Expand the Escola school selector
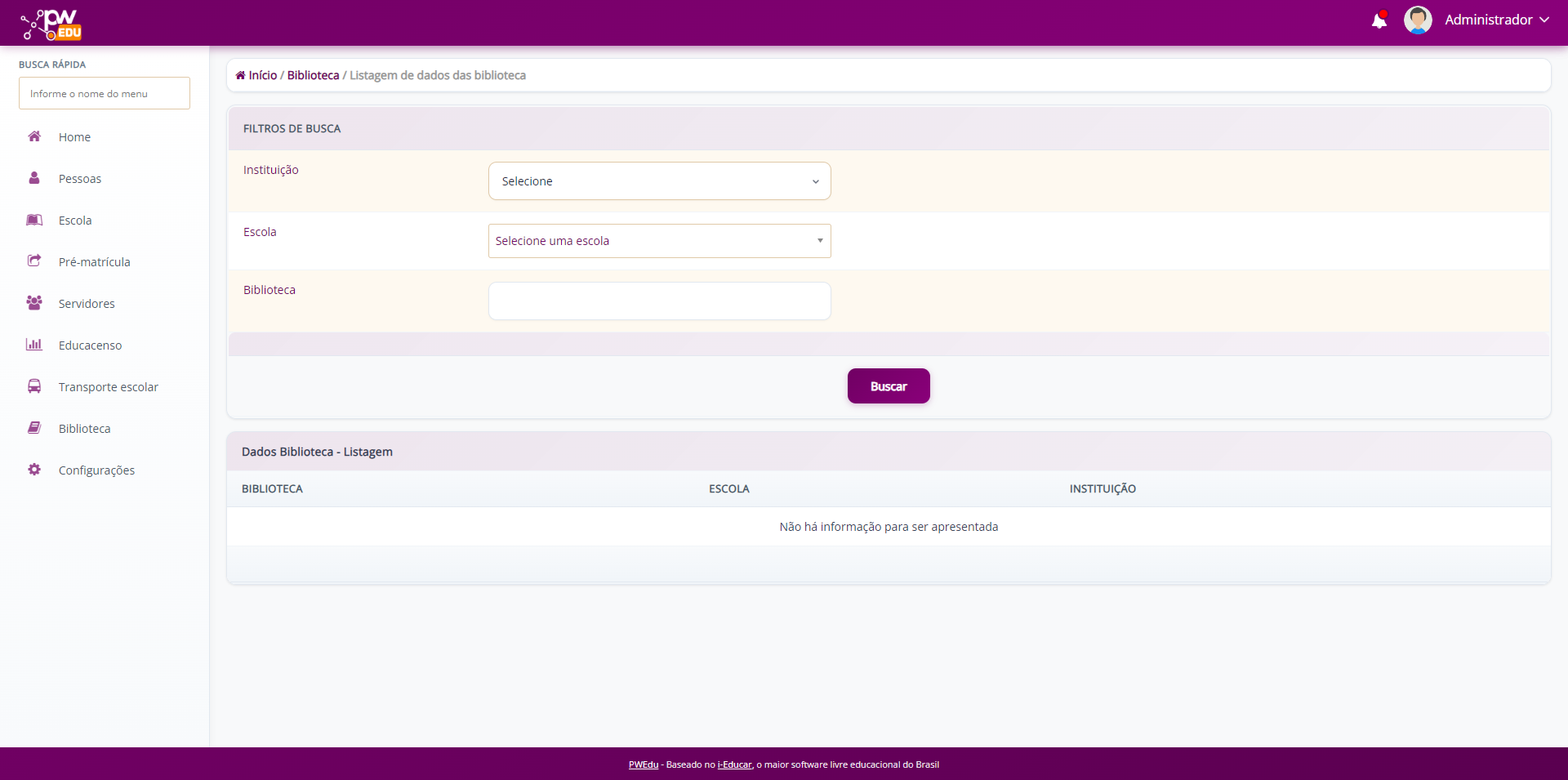 tap(658, 241)
